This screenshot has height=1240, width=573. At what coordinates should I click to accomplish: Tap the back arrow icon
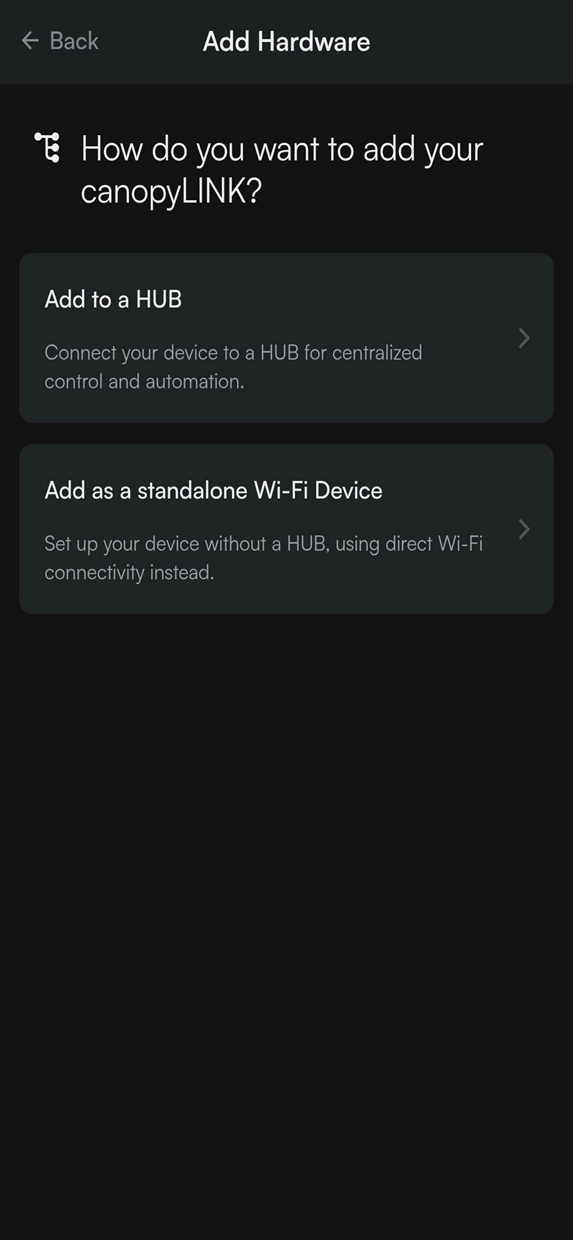pyautogui.click(x=30, y=41)
